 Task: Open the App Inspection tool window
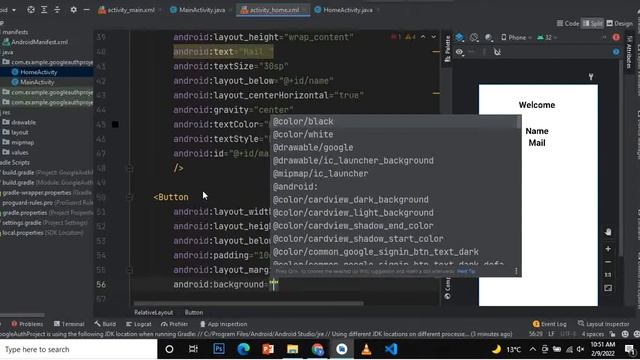point(224,324)
